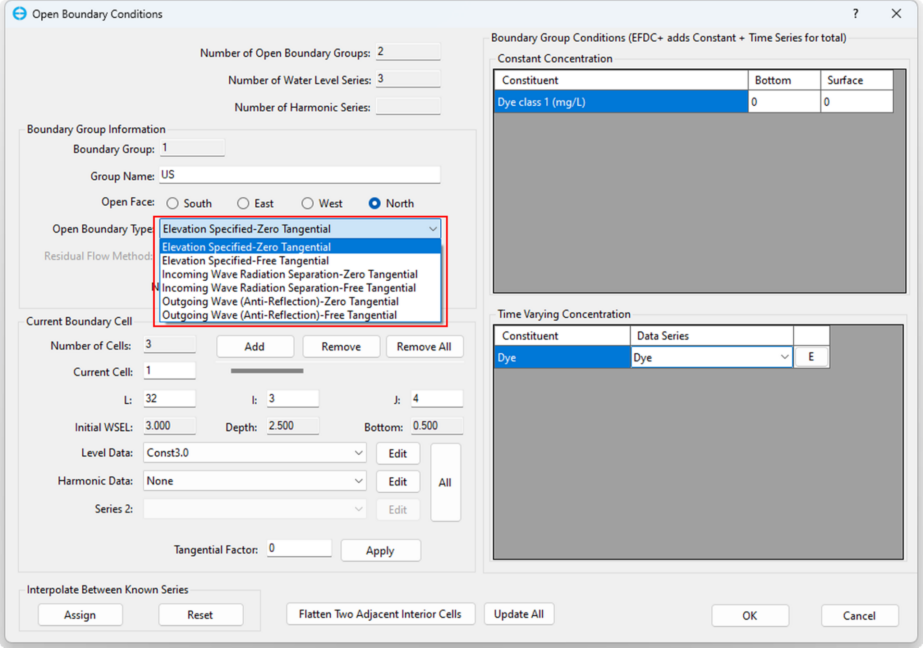Viewport: 923px width, 648px height.
Task: Click inside the Group Name field
Action: [x=299, y=175]
